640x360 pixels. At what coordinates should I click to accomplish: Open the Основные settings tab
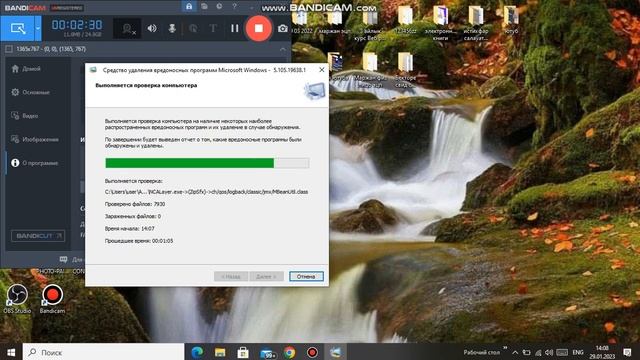point(31,92)
